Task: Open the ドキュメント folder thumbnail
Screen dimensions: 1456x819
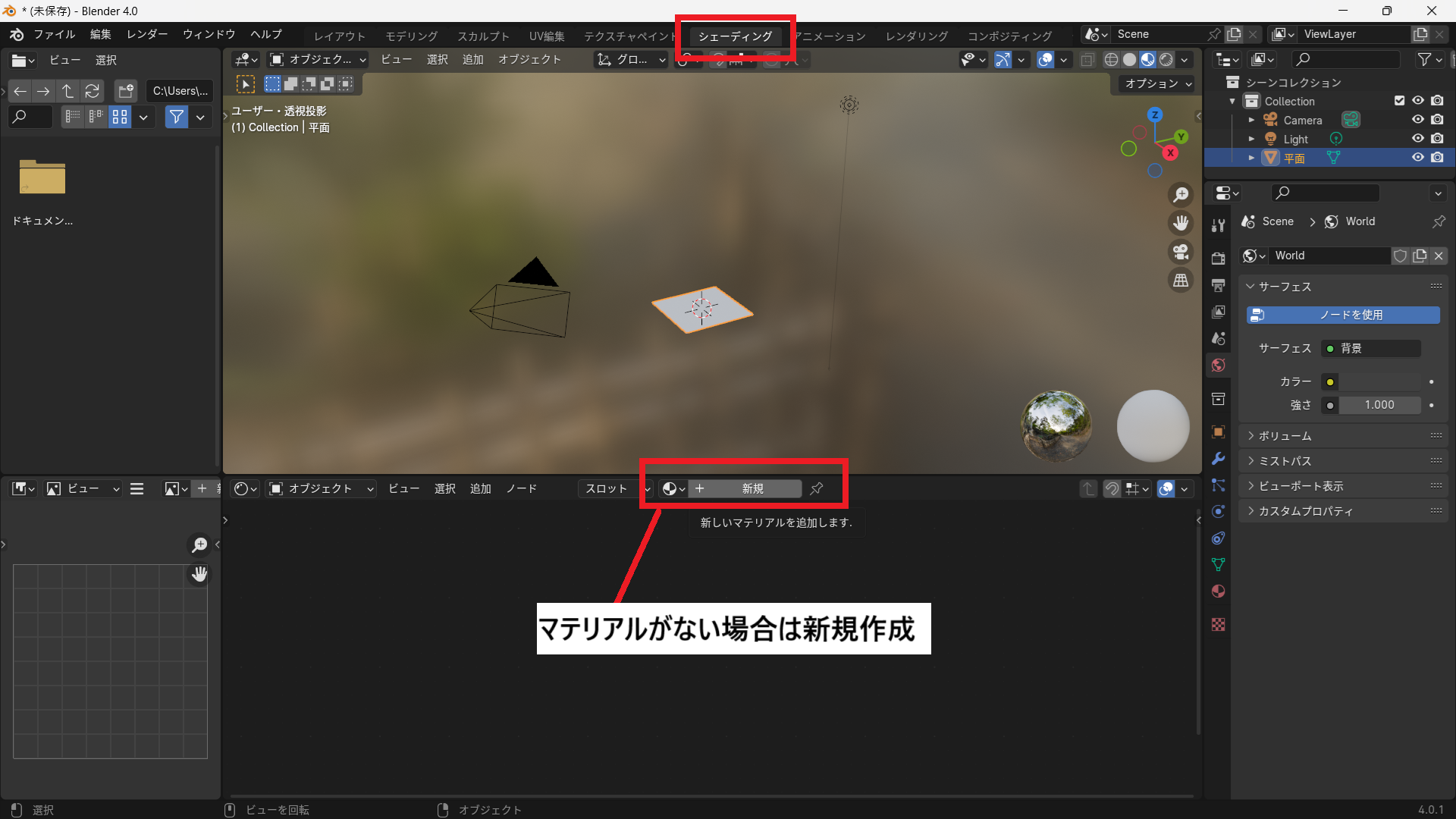Action: coord(42,178)
